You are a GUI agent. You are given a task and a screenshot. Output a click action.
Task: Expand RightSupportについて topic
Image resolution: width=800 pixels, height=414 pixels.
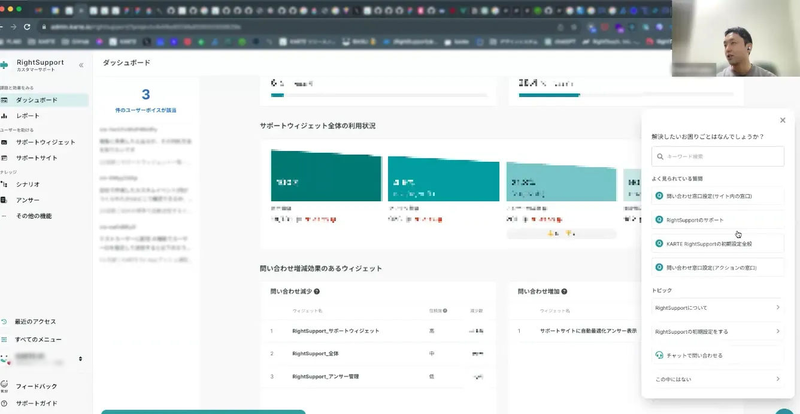click(x=717, y=308)
